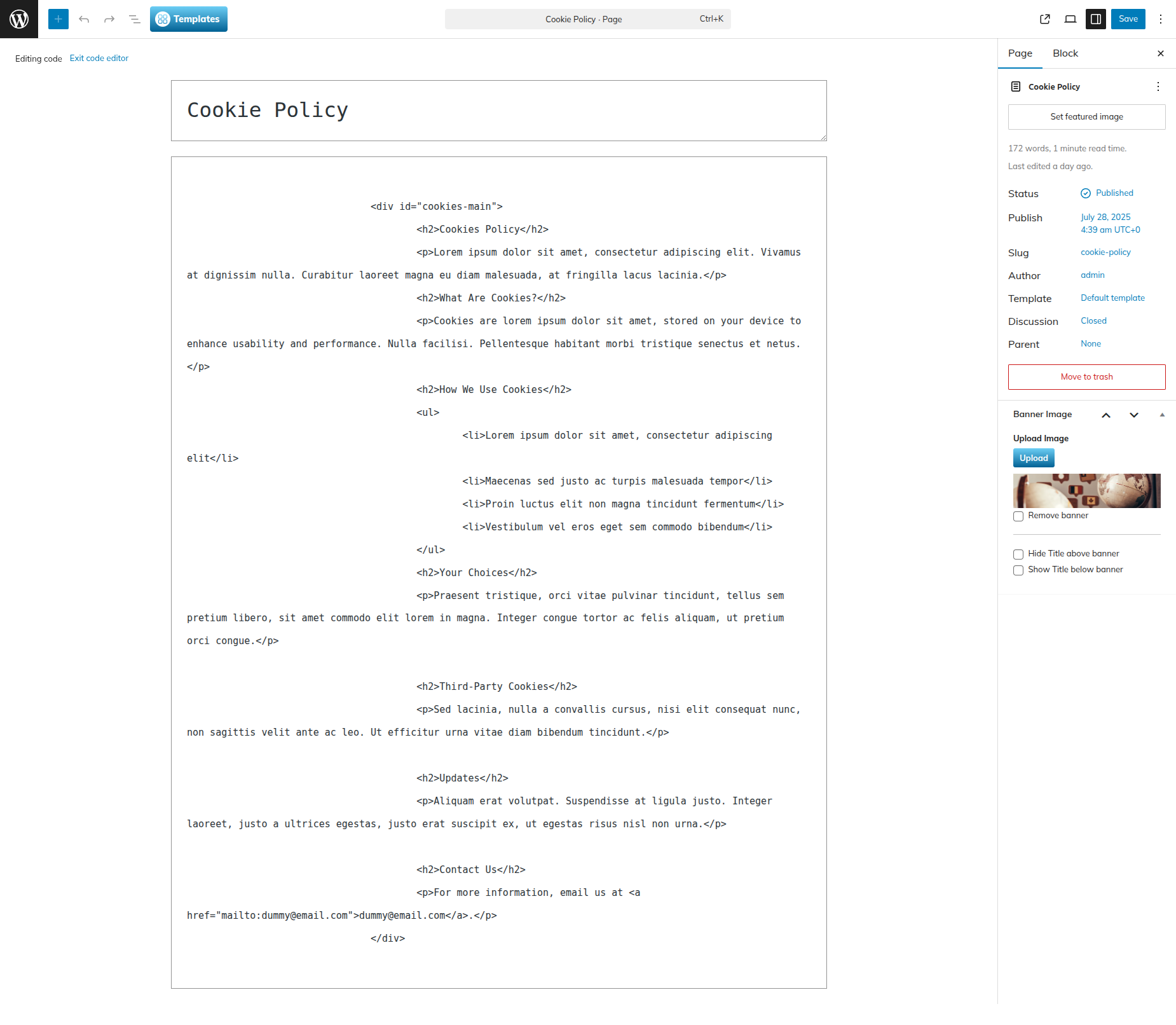Click the Move to trash button
1176x1025 pixels.
pyautogui.click(x=1086, y=377)
